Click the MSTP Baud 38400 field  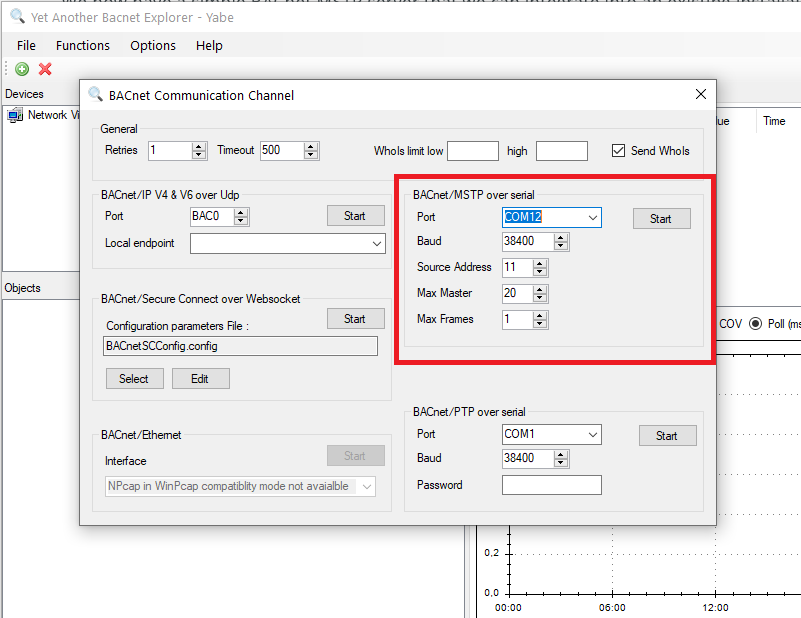coord(528,242)
